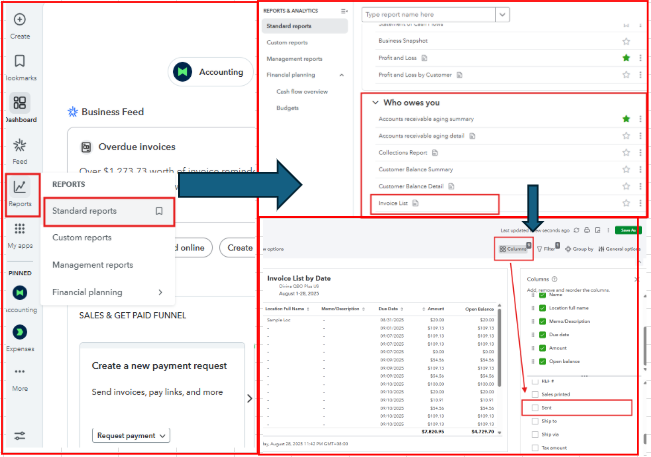The width and height of the screenshot is (651, 457).
Task: Refresh the Invoice List report
Action: [576, 230]
